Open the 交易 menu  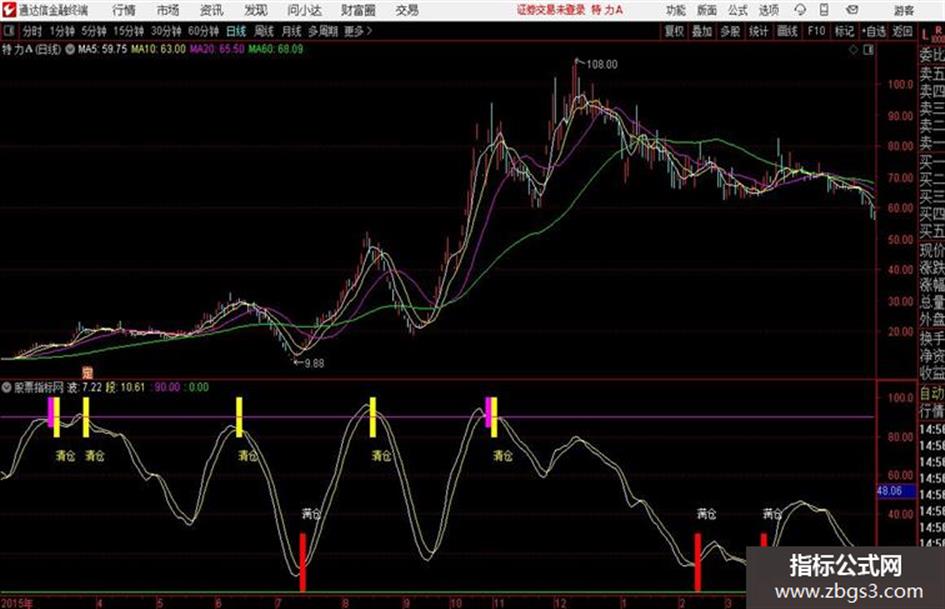click(407, 10)
